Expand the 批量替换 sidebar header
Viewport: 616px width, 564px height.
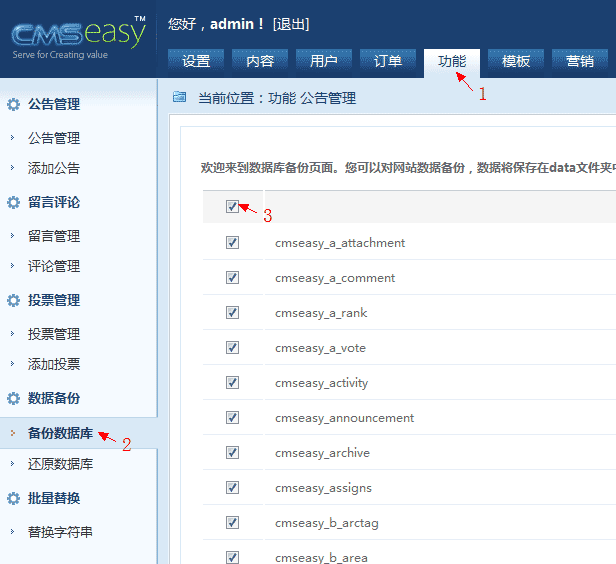[54, 498]
